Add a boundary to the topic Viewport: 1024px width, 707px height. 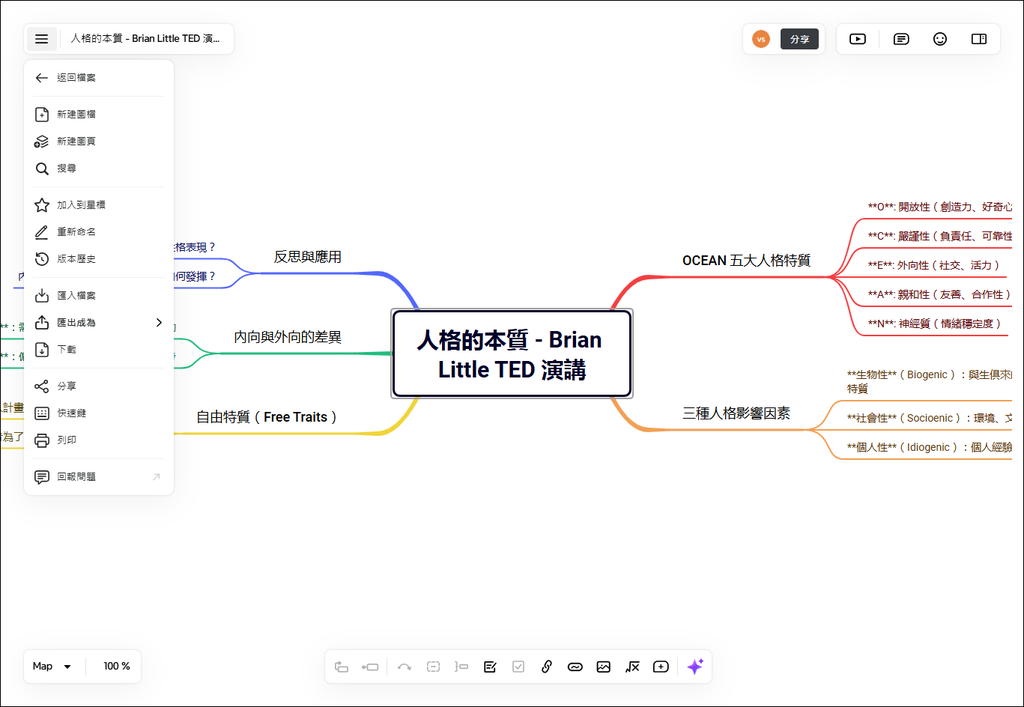coord(433,667)
